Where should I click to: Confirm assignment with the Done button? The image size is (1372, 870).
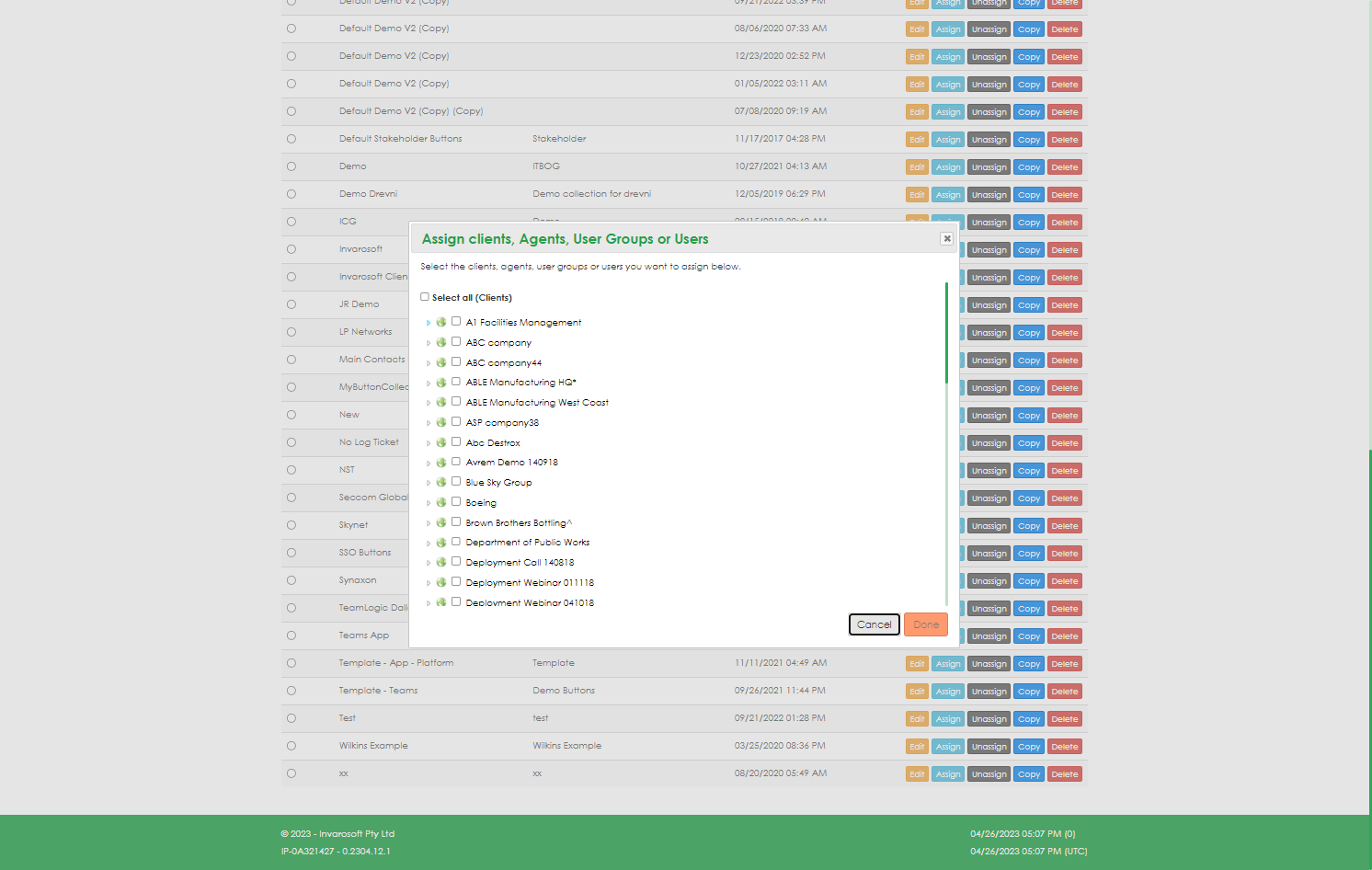coord(926,624)
